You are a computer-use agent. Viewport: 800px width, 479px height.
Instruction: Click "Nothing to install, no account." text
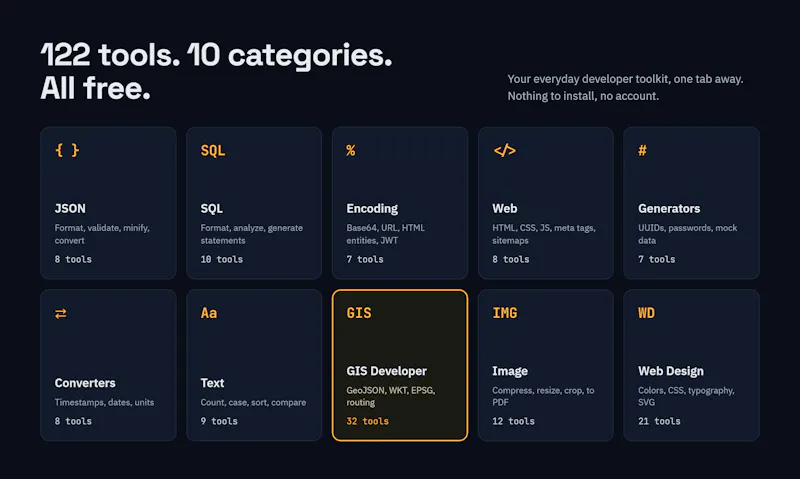coord(583,96)
